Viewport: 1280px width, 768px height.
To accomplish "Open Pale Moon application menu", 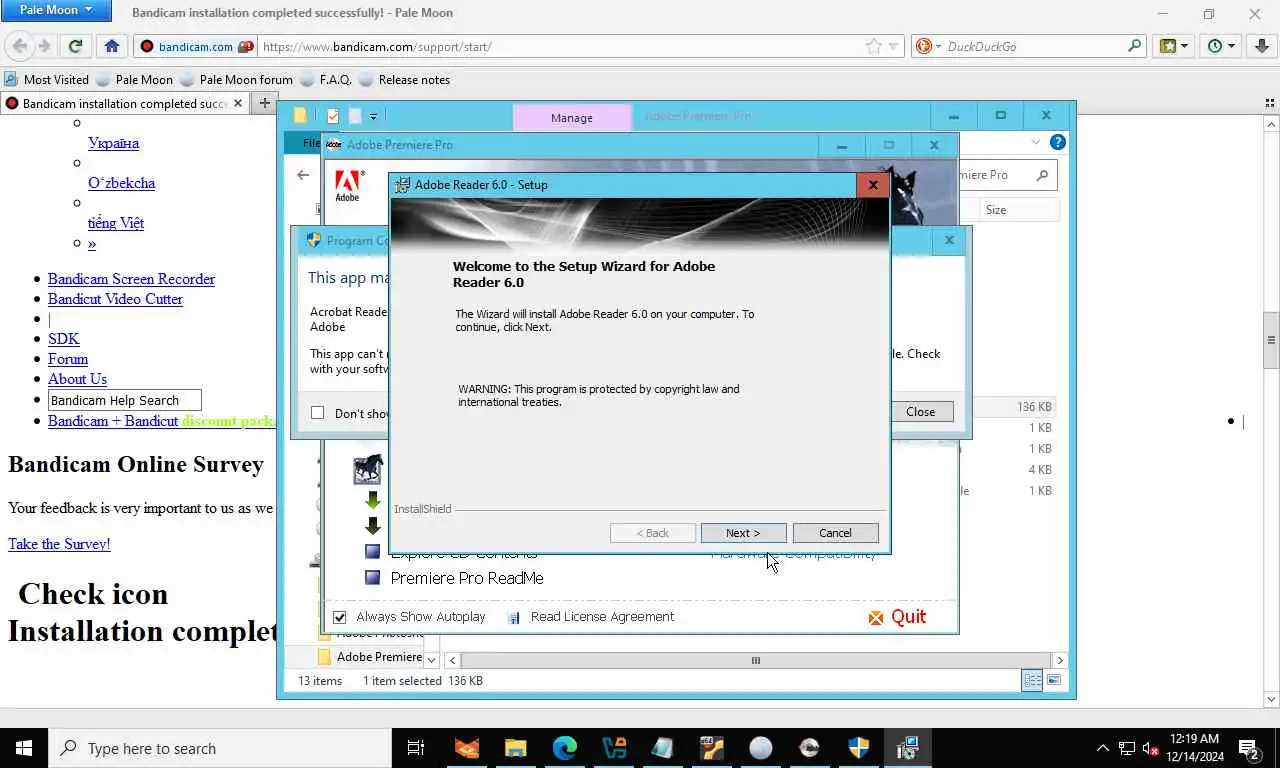I will coord(56,10).
